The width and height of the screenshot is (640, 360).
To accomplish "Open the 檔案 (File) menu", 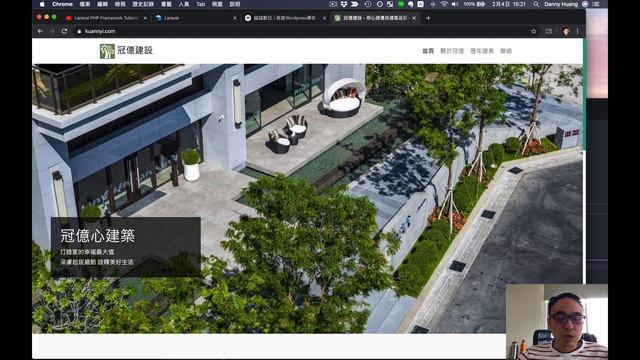I will pos(85,4).
